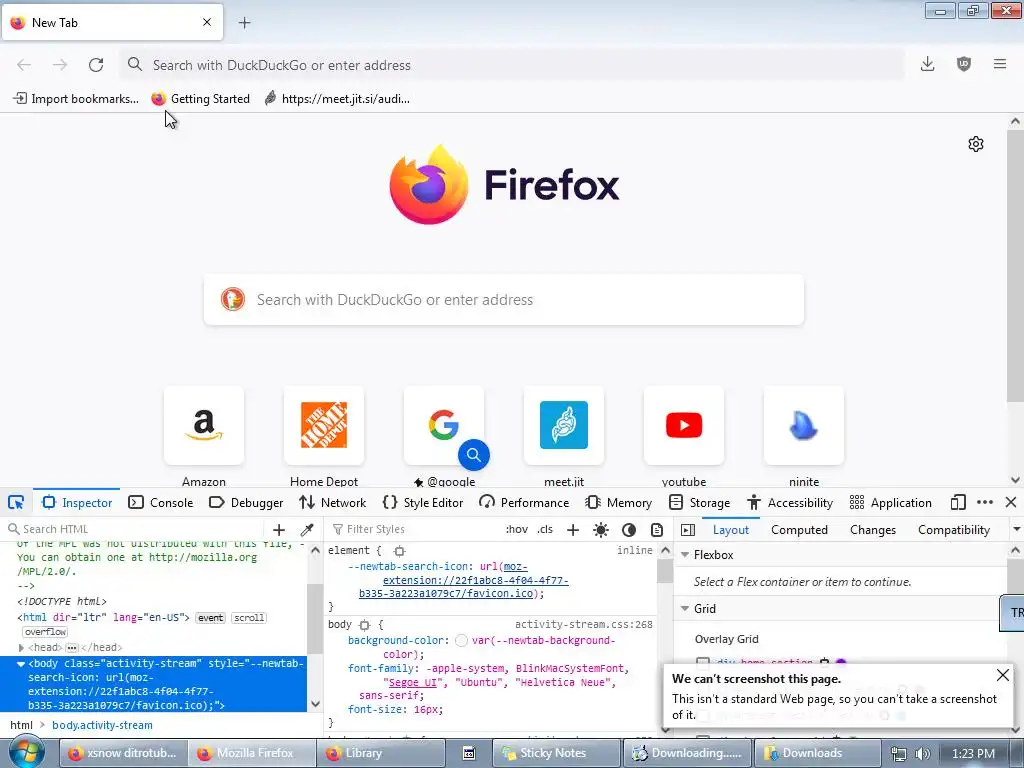
Task: Open the DevTools three-dots customize menu
Action: (x=985, y=502)
